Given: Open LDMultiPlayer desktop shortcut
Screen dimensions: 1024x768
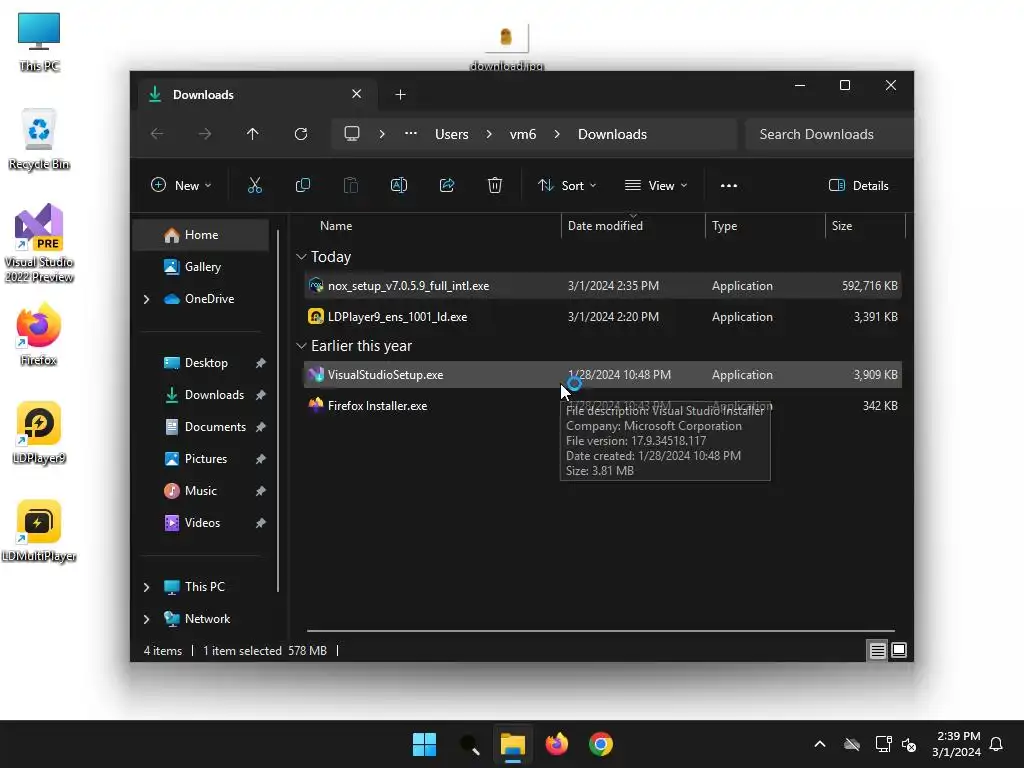Looking at the screenshot, I should (x=39, y=530).
